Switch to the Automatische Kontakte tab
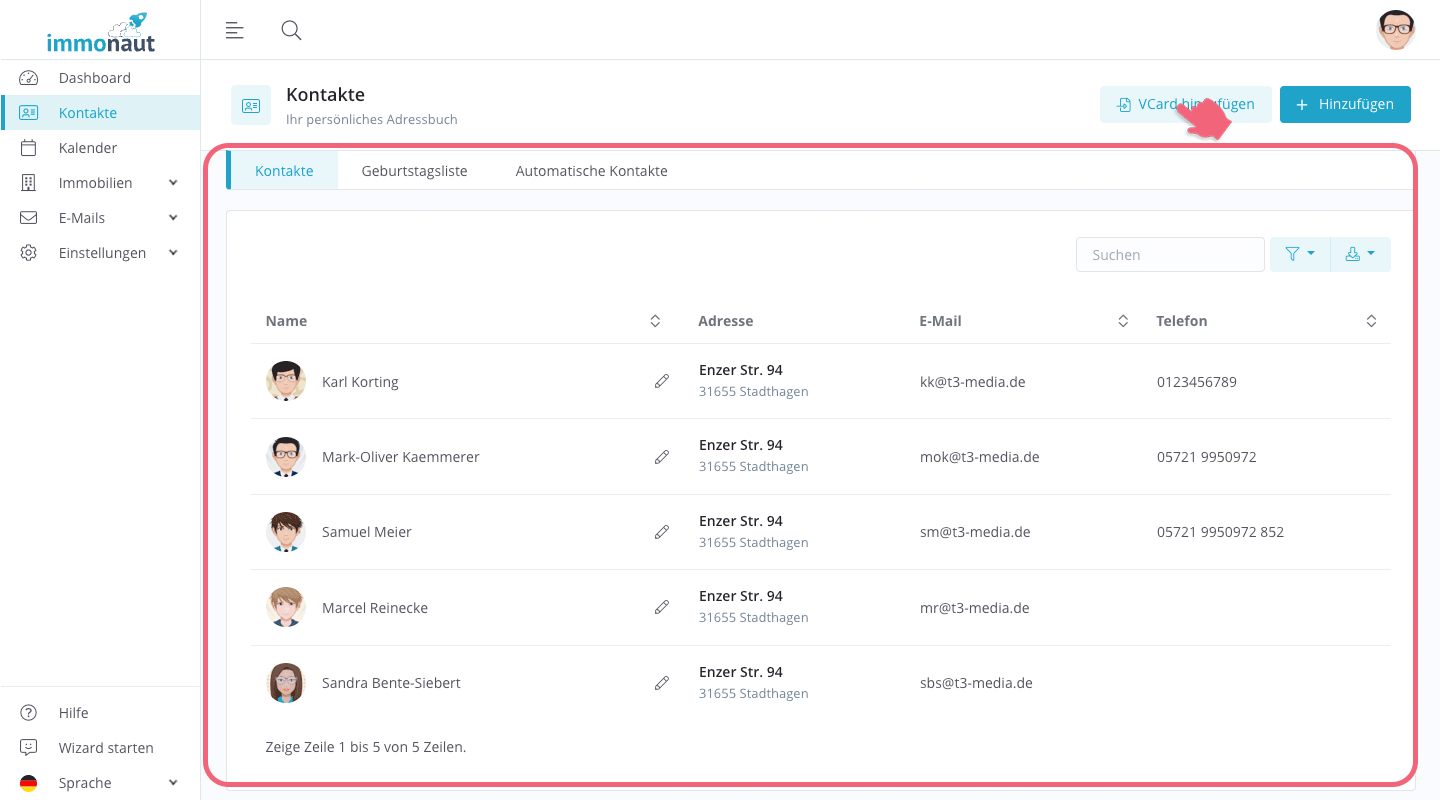The width and height of the screenshot is (1440, 800). tap(591, 171)
